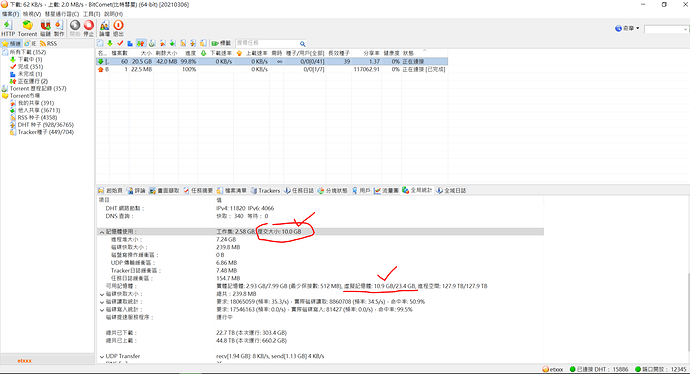Screen dimensions: 690x374
Task: Select Torrent history record in sidebar
Action: coord(38,88)
